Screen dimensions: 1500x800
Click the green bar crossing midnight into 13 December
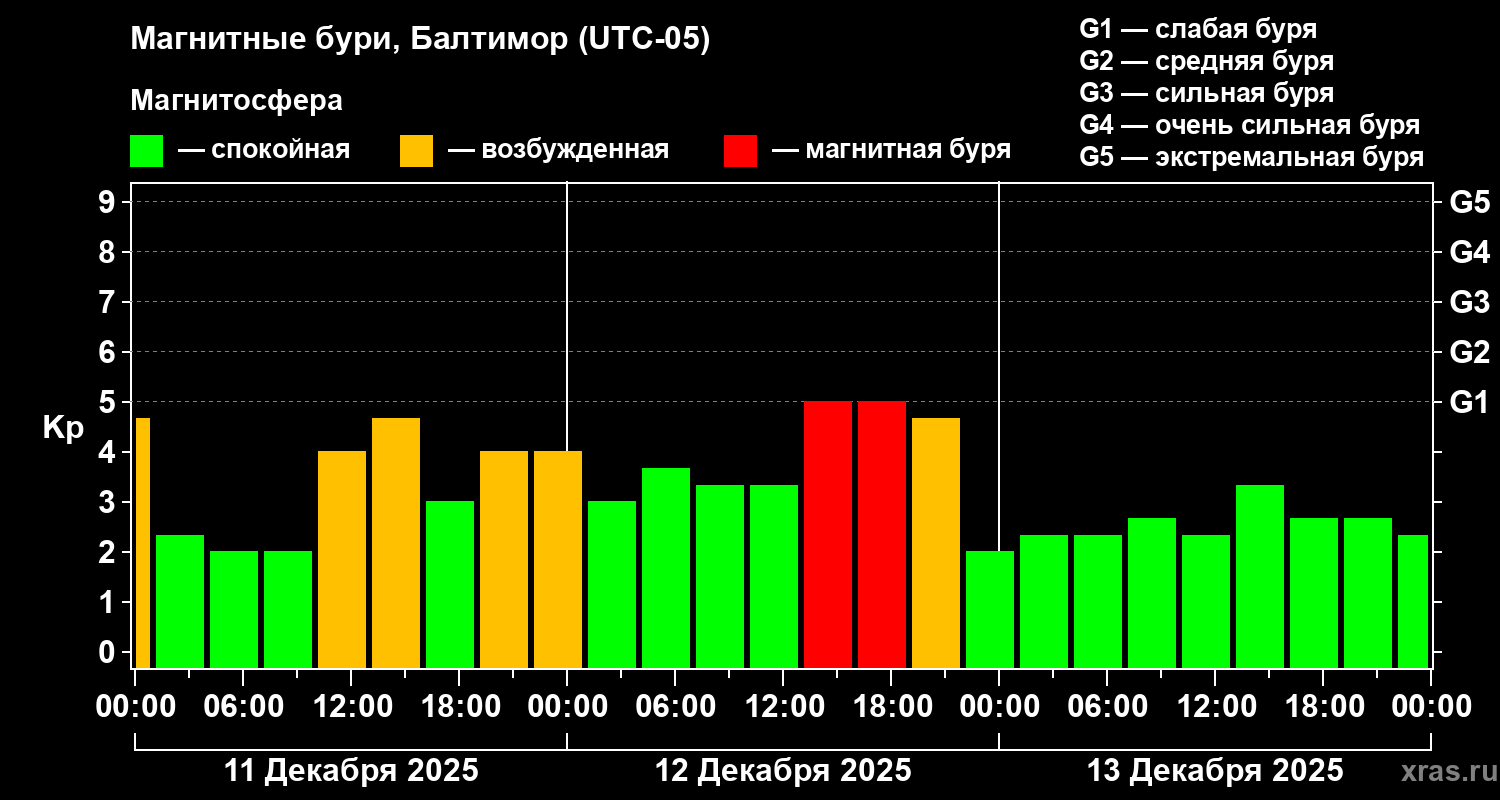tap(990, 609)
